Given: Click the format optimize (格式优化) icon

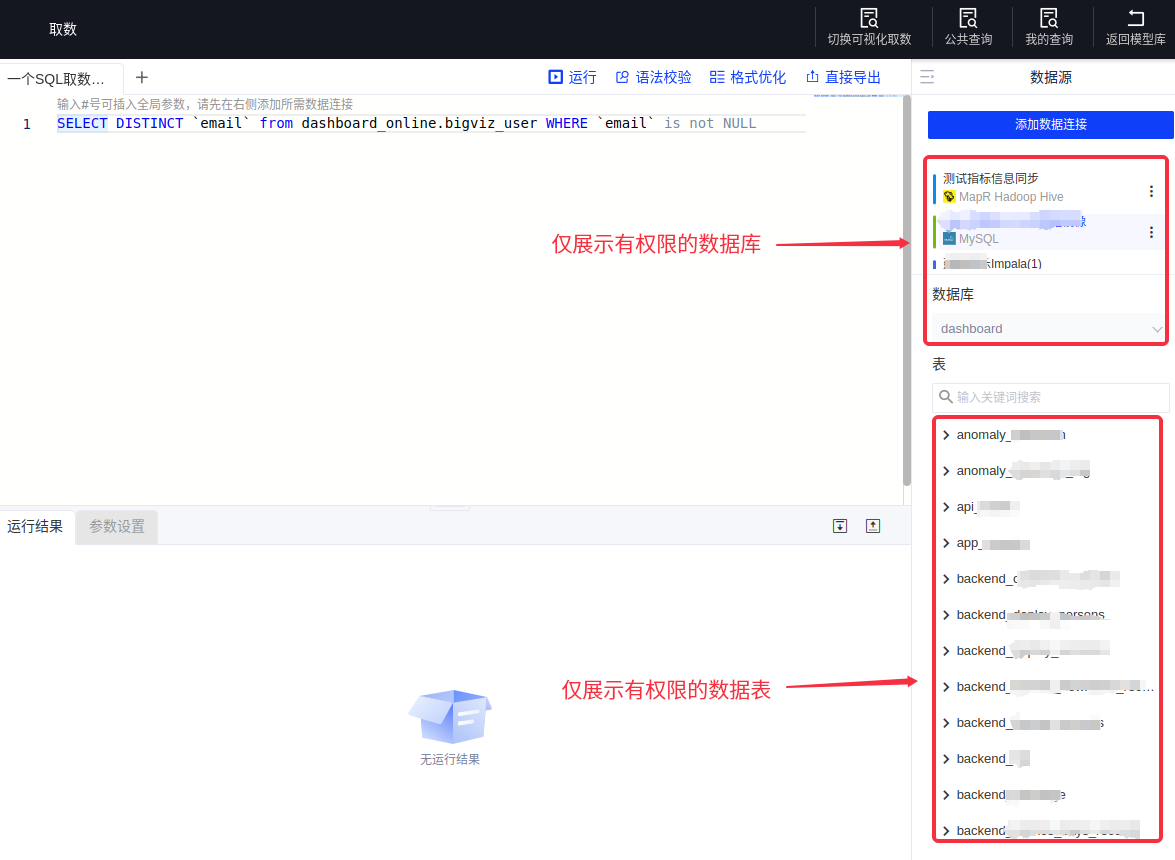Looking at the screenshot, I should tap(717, 77).
